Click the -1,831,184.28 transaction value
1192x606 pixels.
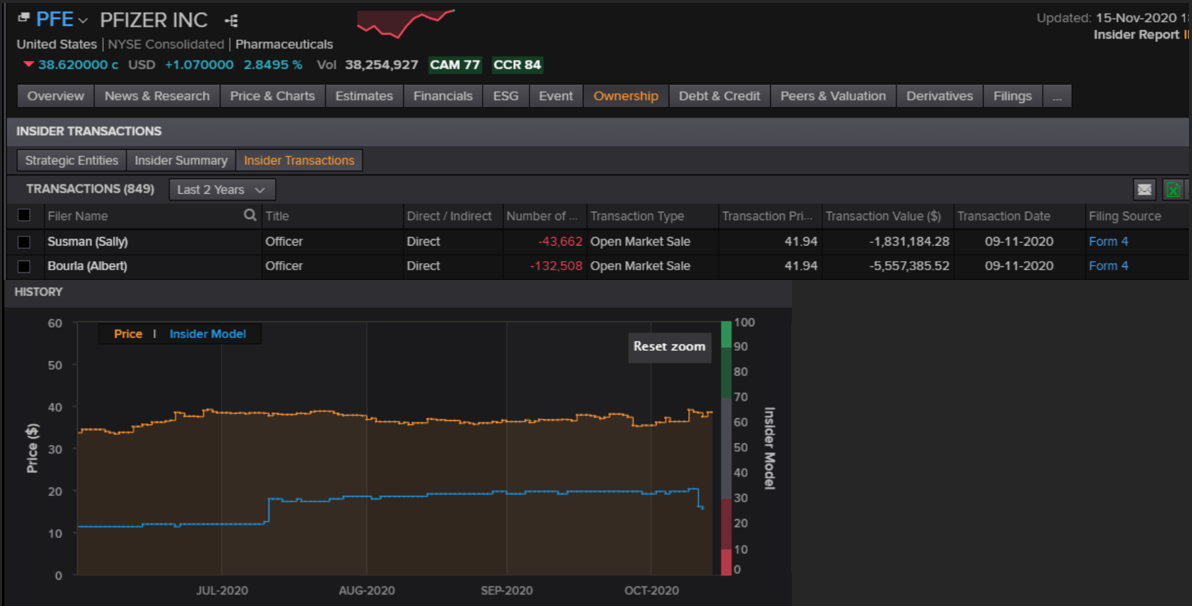pyautogui.click(x=909, y=242)
